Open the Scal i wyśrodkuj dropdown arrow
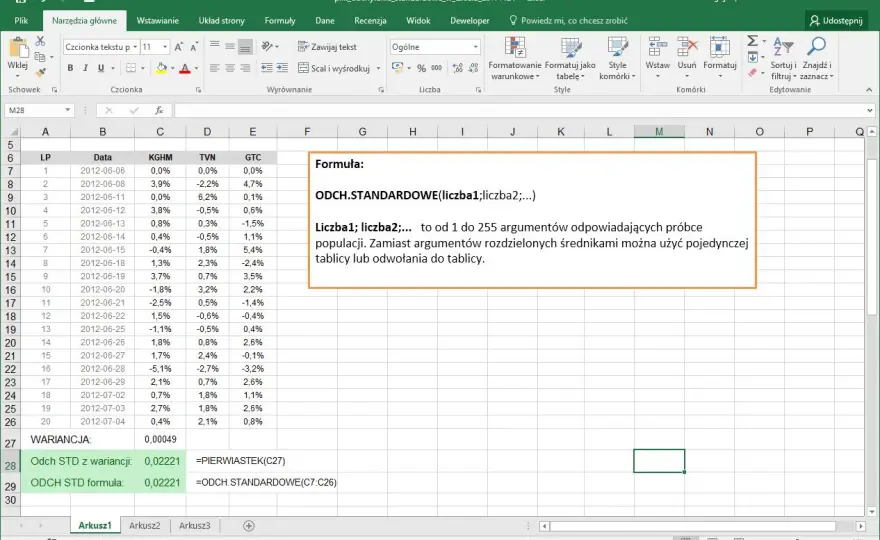The image size is (880, 540). 378,68
